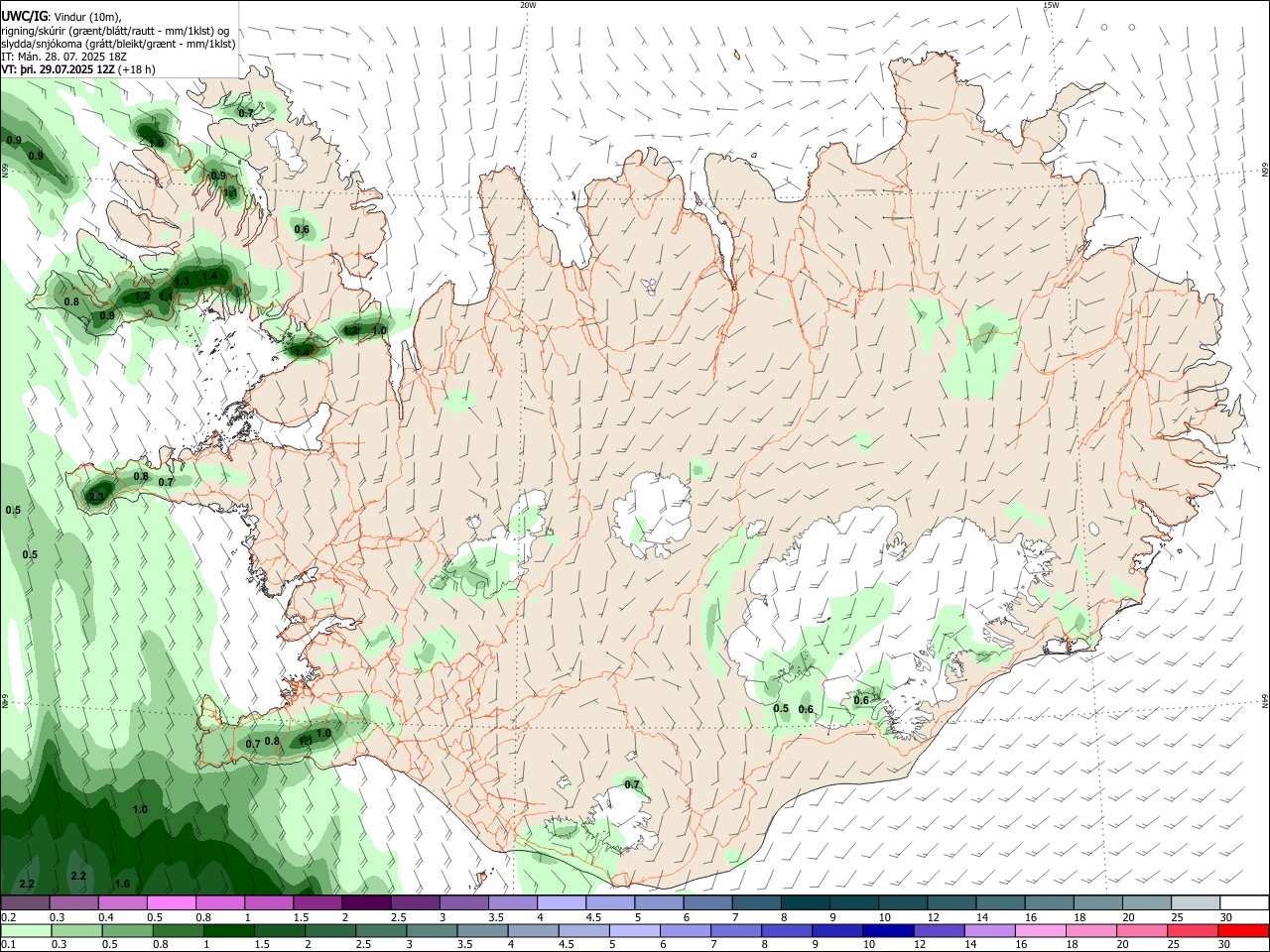This screenshot has width=1270, height=952.
Task: Click the 'Vindur (10m)' label
Action: 87,16
